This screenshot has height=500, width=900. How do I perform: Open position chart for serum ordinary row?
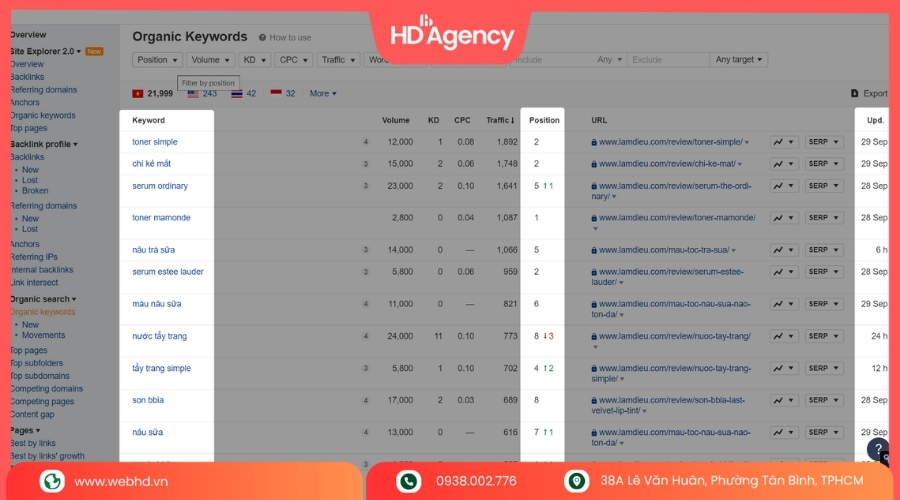pos(783,186)
